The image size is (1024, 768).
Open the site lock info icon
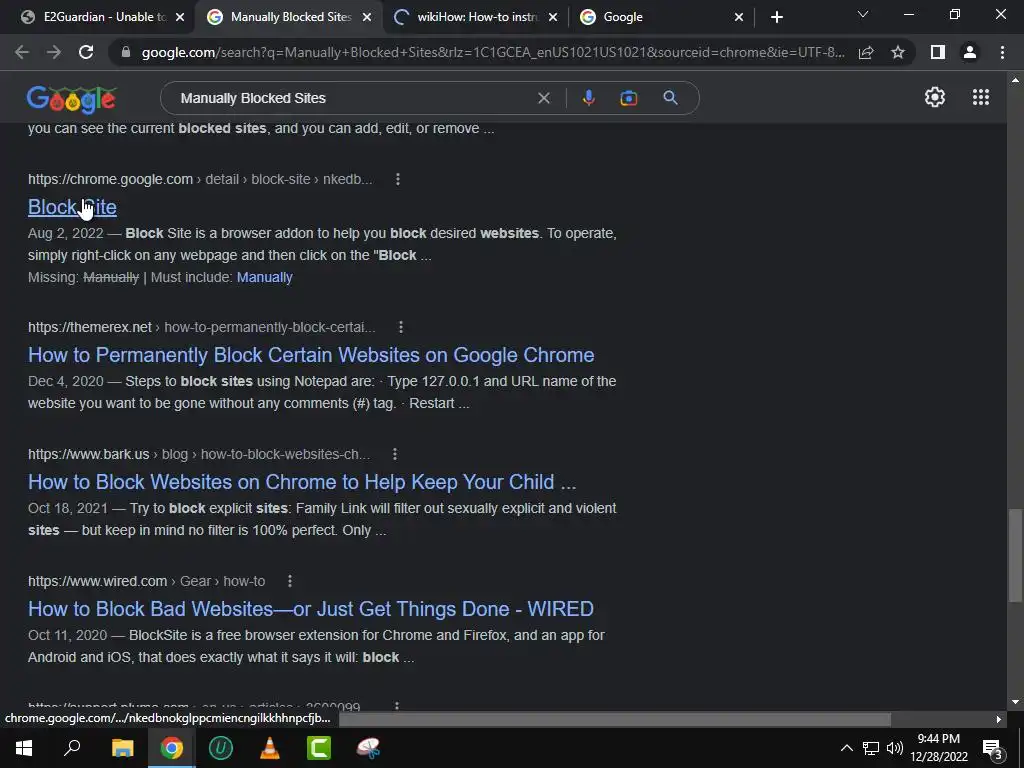click(x=126, y=52)
